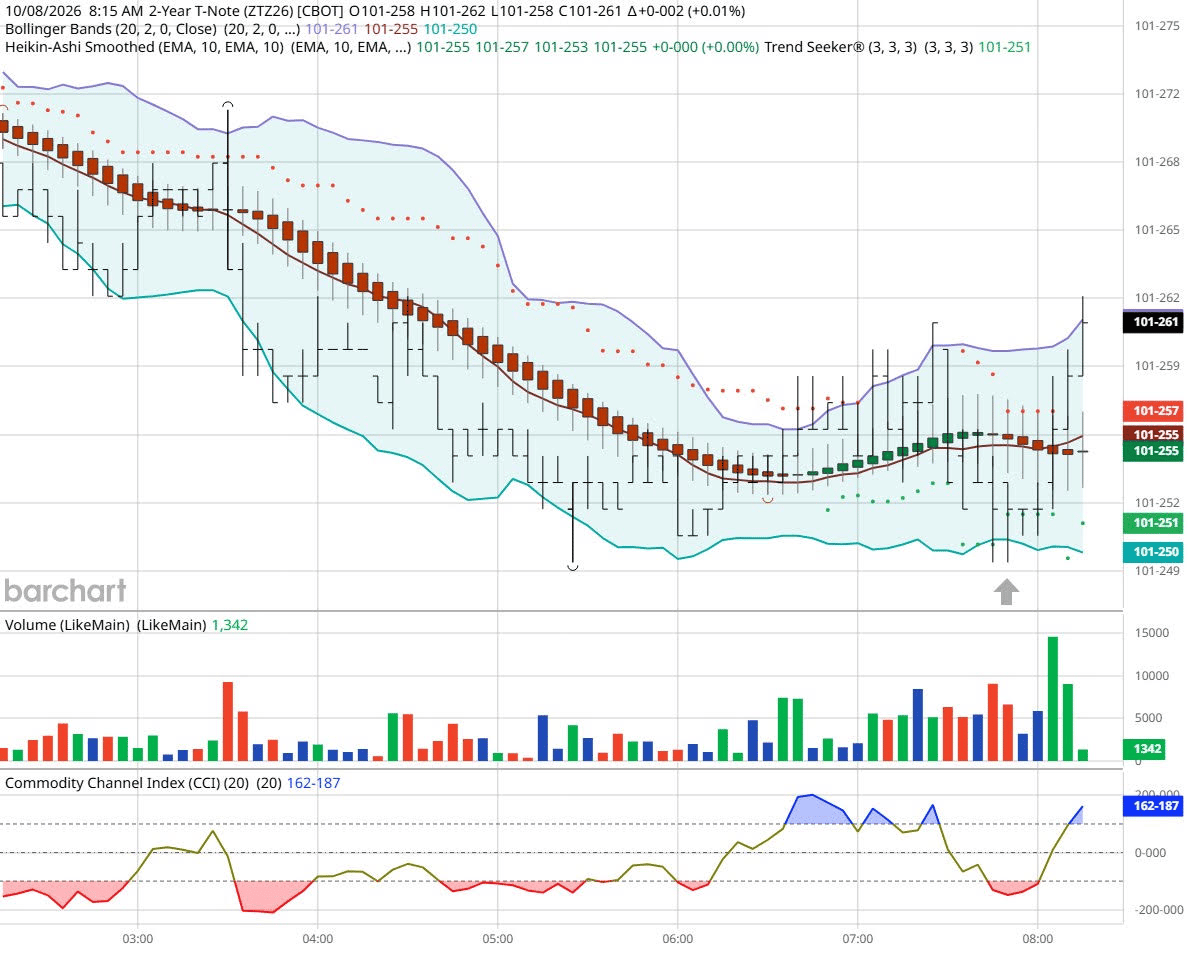
Task: Click the 101-268 price axis label
Action: 1156,162
